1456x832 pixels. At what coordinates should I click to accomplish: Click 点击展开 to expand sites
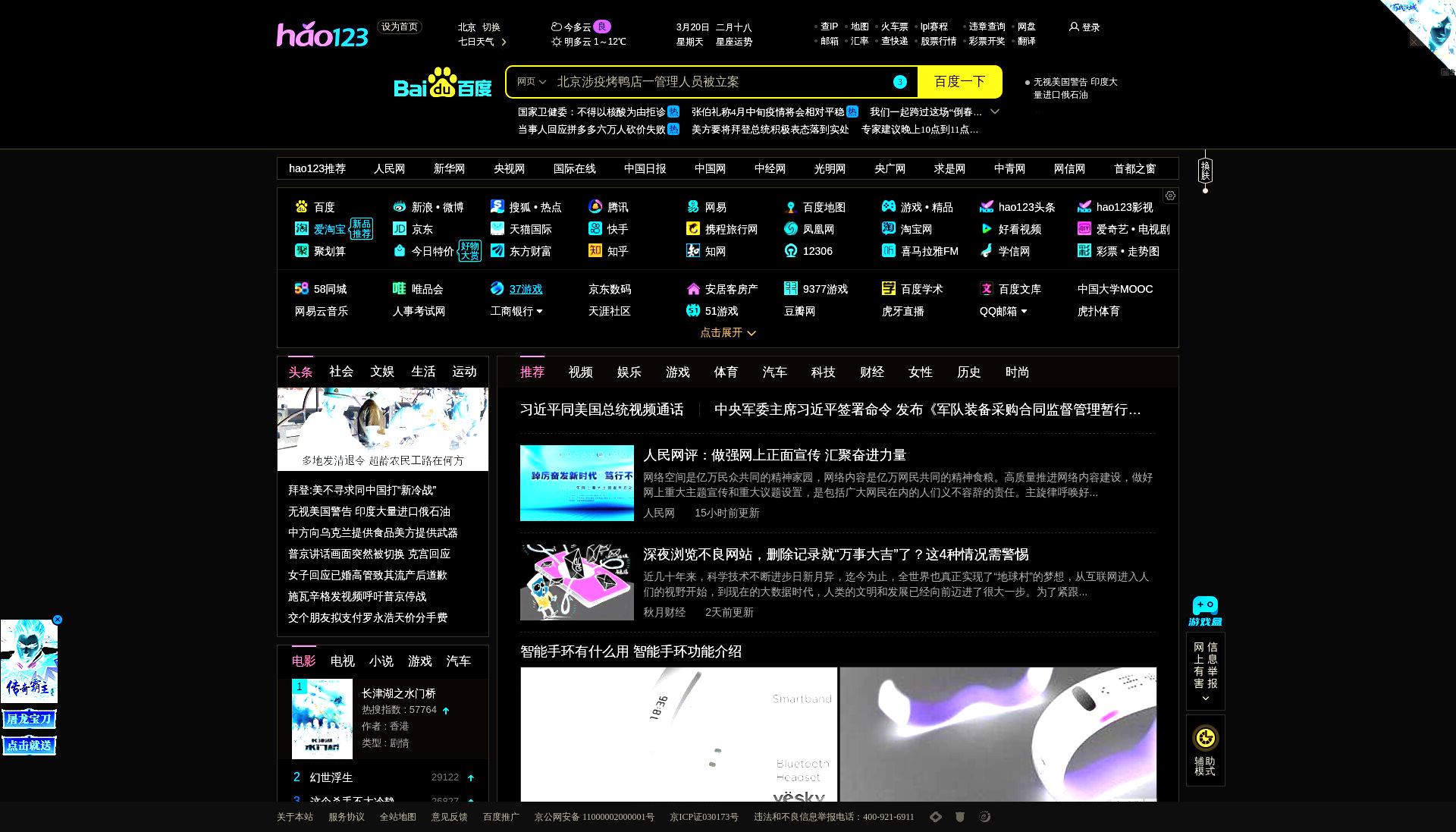click(728, 332)
